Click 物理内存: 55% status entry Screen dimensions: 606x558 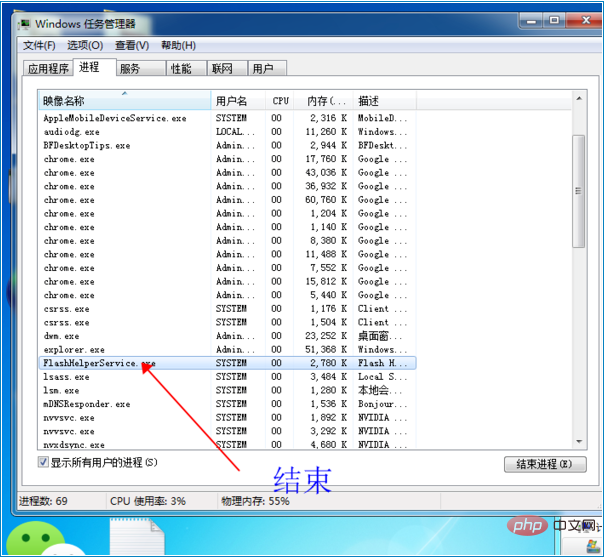pyautogui.click(x=255, y=501)
